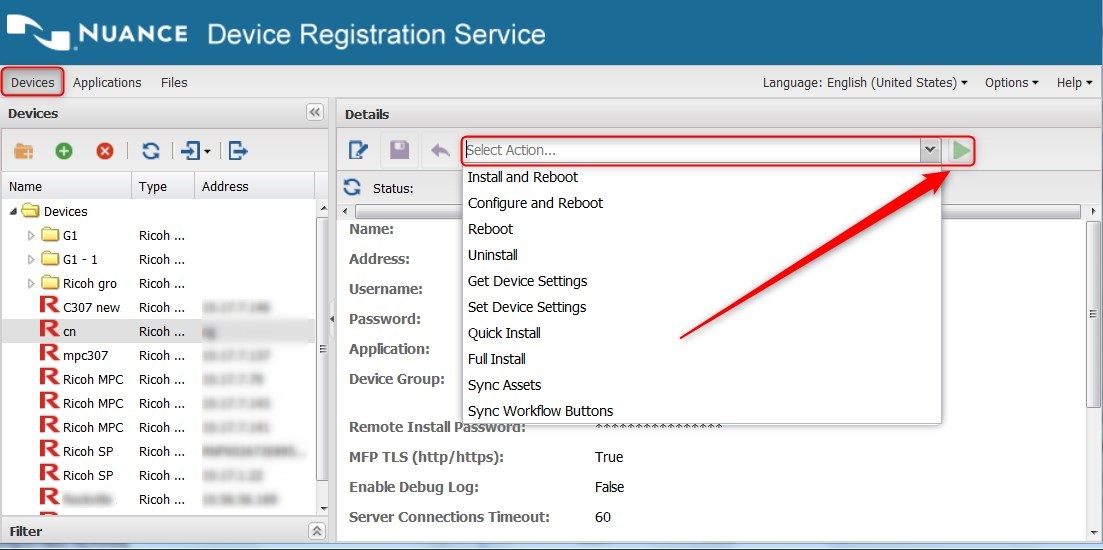Choose Uninstall action
This screenshot has width=1103, height=550.
point(492,255)
